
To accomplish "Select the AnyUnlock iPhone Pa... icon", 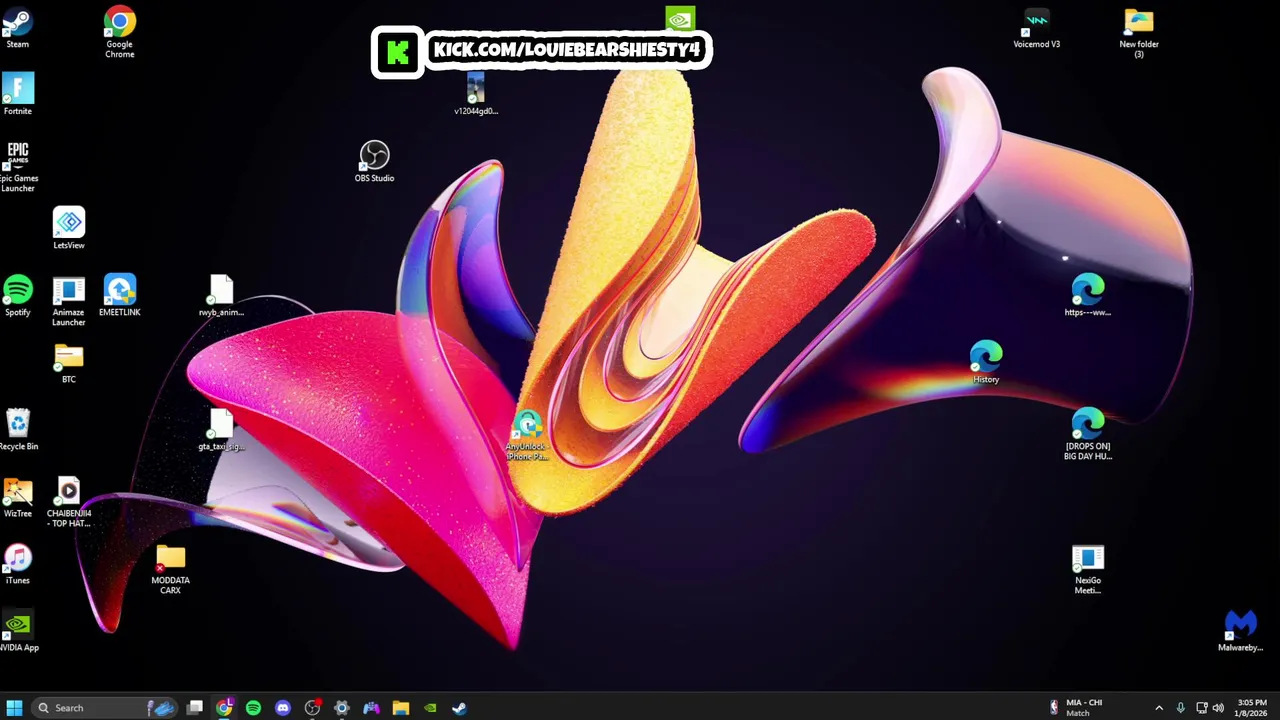I will (x=527, y=435).
